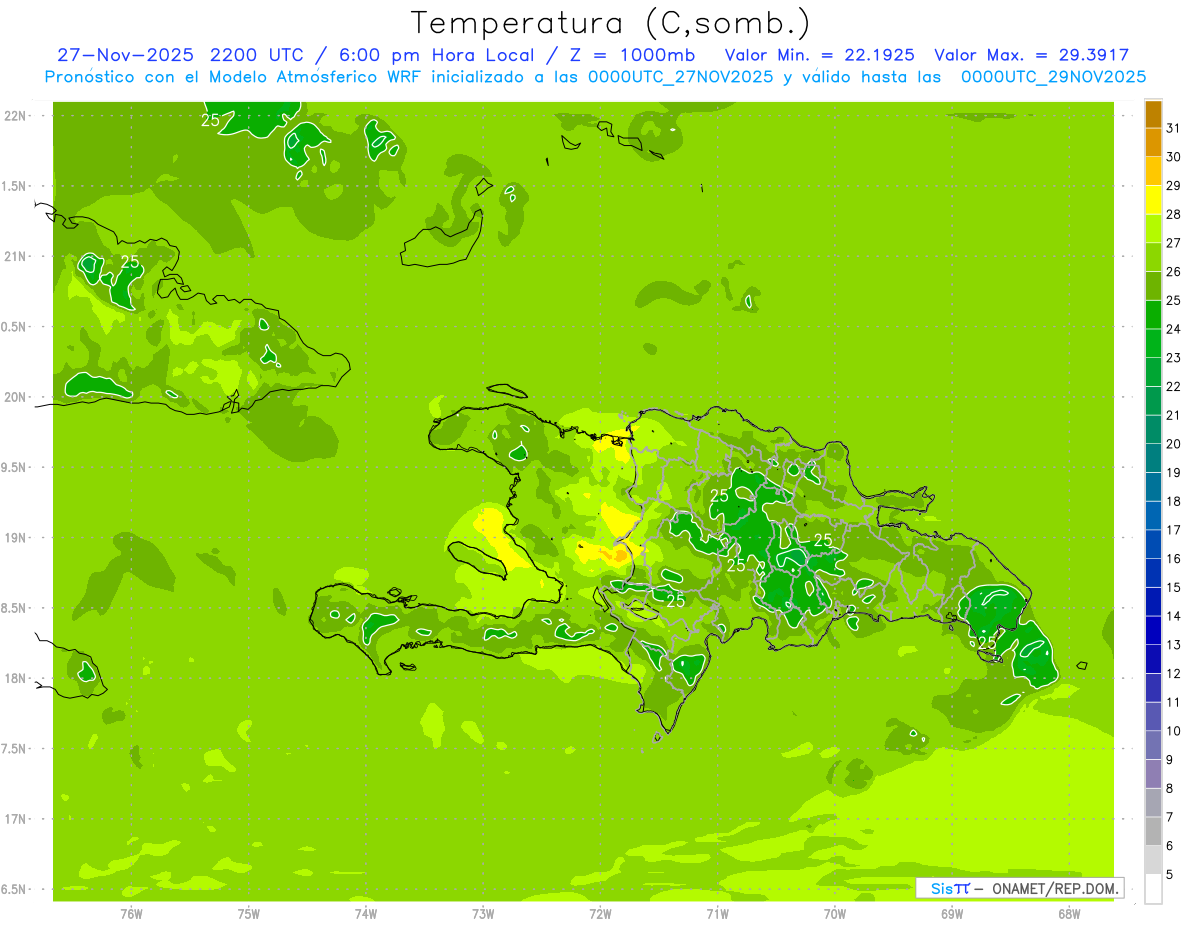The height and width of the screenshot is (927, 1200).
Task: Click the '8.5N' latitude label
Action: [15, 608]
